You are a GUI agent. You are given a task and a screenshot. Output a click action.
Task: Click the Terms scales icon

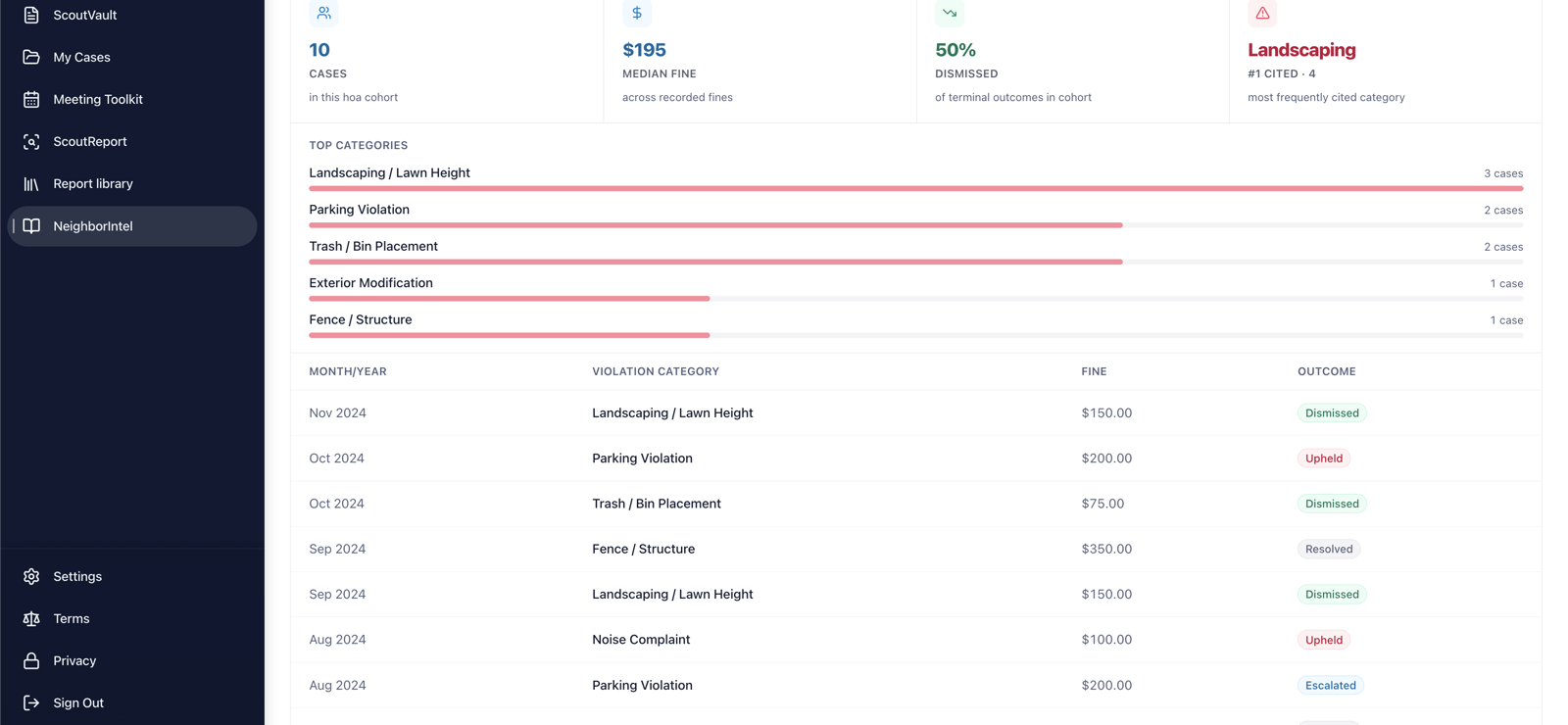pos(31,618)
